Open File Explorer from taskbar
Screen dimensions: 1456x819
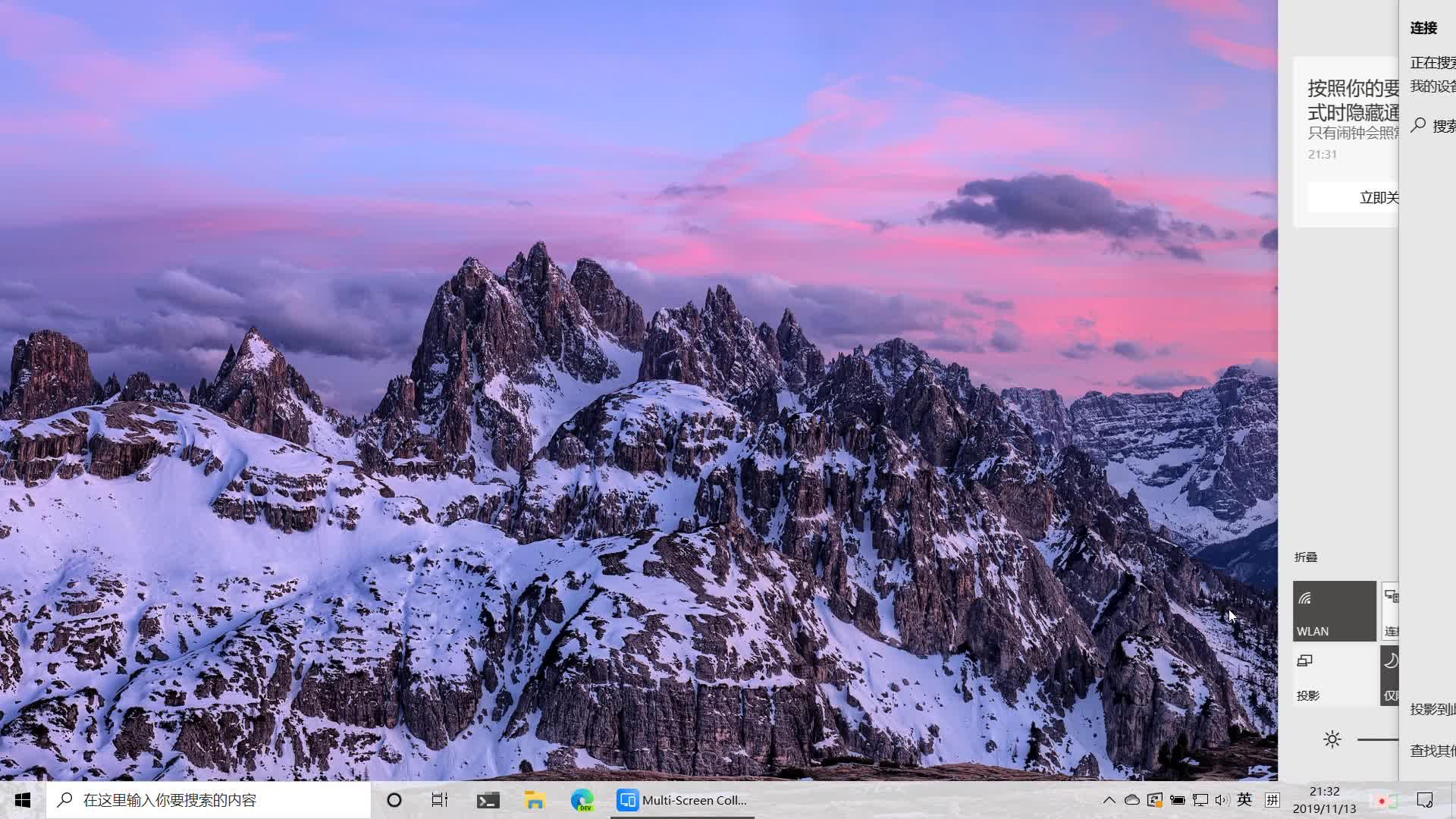[x=535, y=800]
